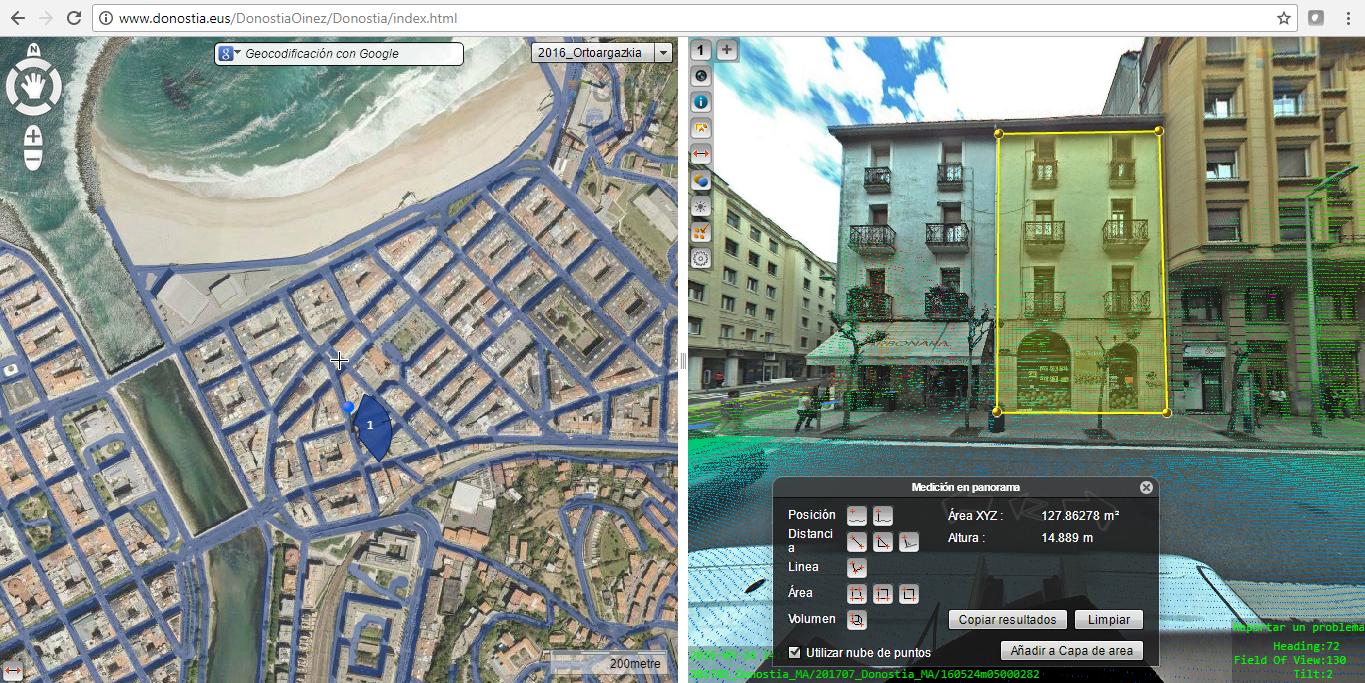Screen dimensions: 1365x683
Task: Click the Copiar resultados button
Action: (x=1007, y=620)
